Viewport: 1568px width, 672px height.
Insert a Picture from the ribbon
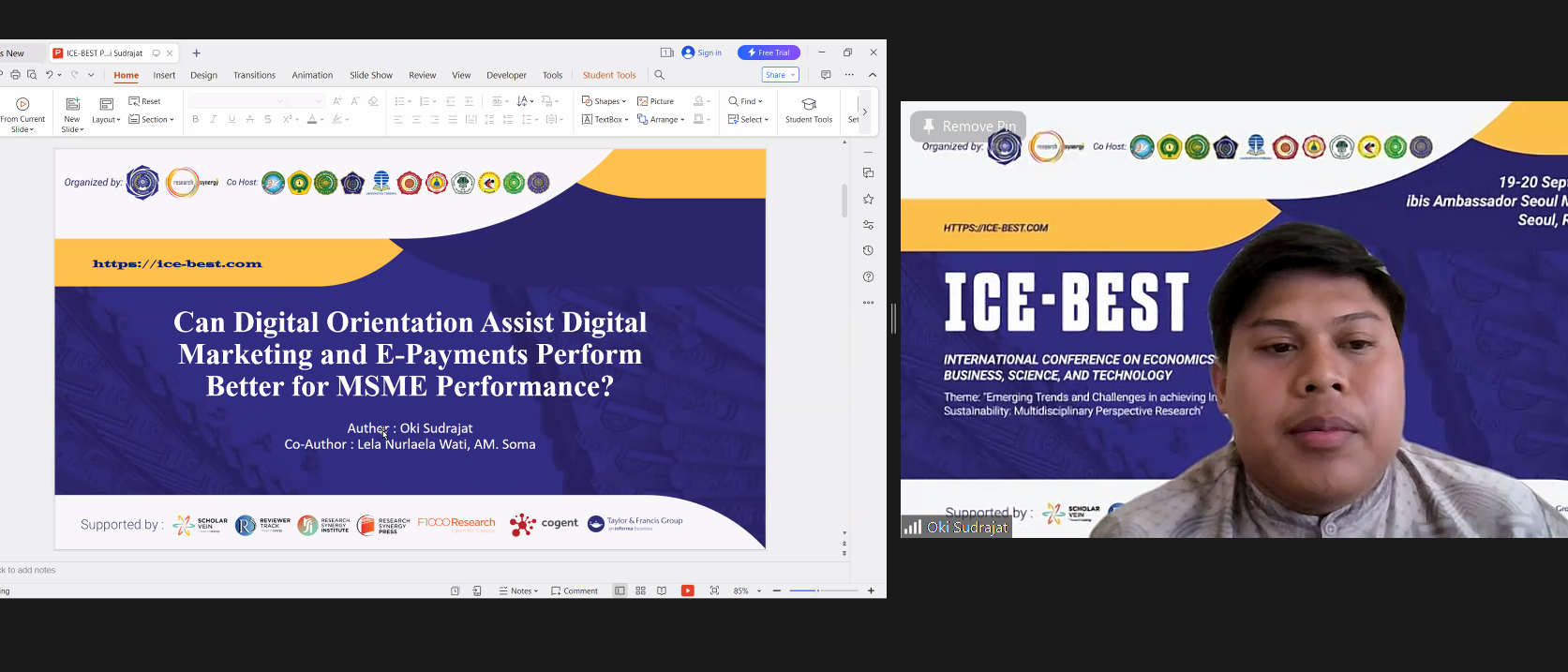click(656, 101)
